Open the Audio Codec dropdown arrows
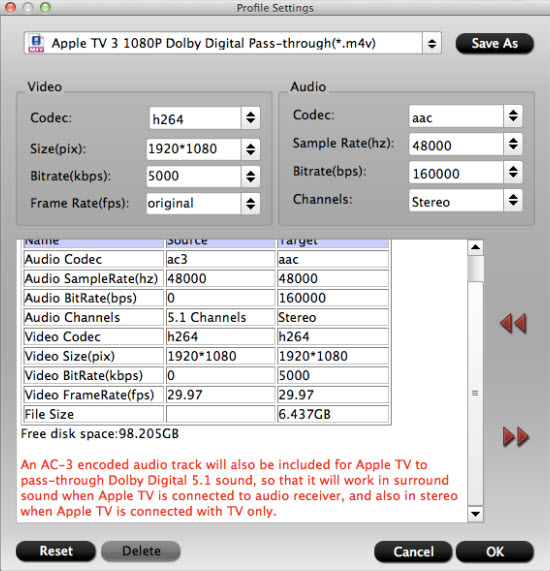 tap(513, 116)
